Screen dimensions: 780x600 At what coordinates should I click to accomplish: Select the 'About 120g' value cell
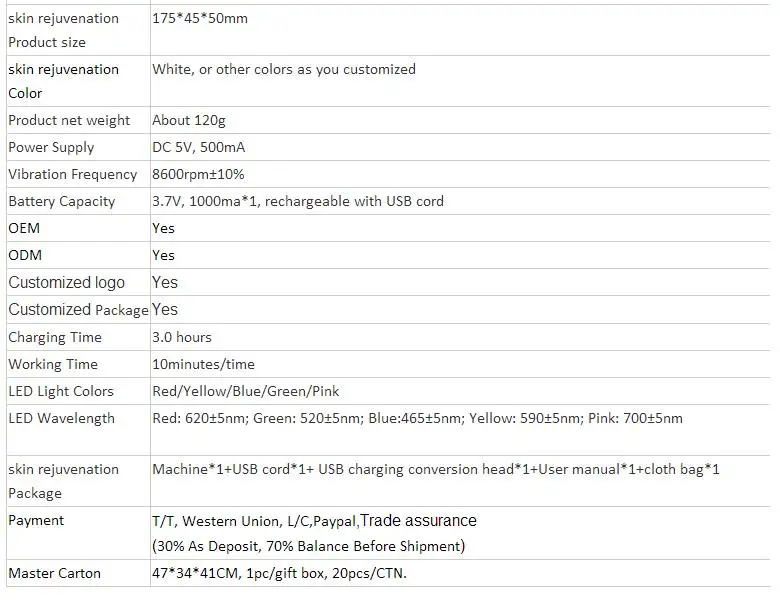click(189, 120)
